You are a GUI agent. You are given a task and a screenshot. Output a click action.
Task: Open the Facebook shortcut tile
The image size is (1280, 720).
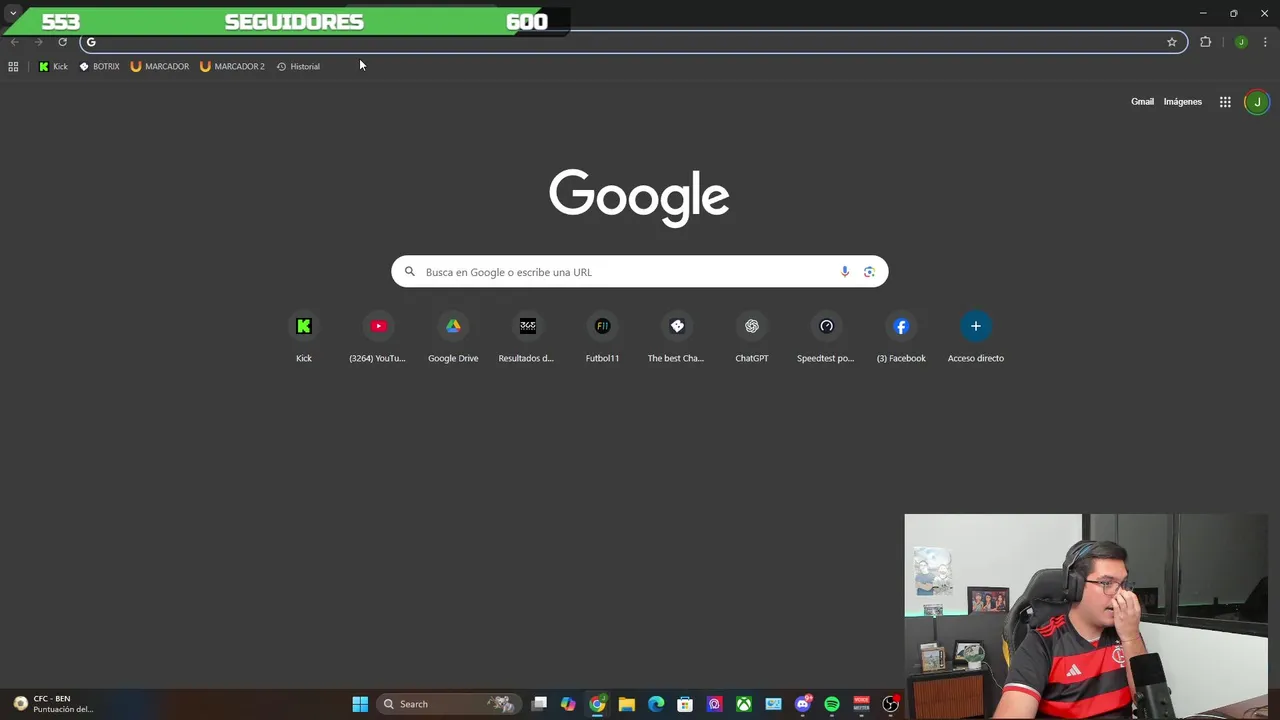pyautogui.click(x=901, y=338)
